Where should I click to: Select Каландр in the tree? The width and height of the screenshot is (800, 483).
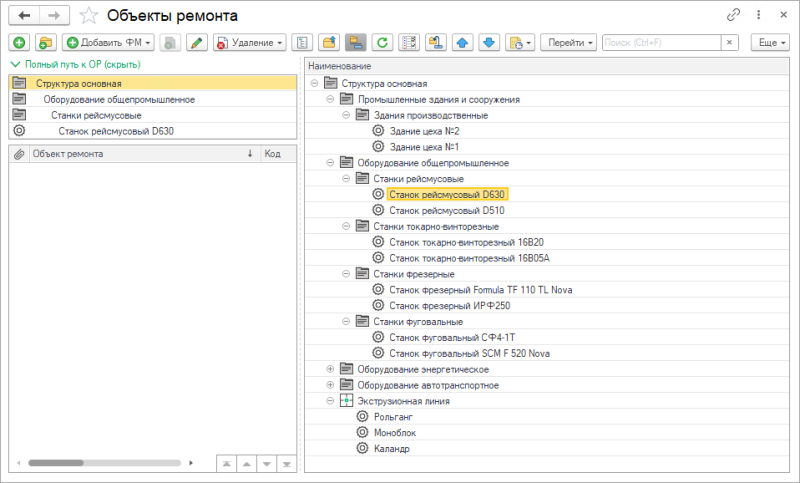pos(392,449)
